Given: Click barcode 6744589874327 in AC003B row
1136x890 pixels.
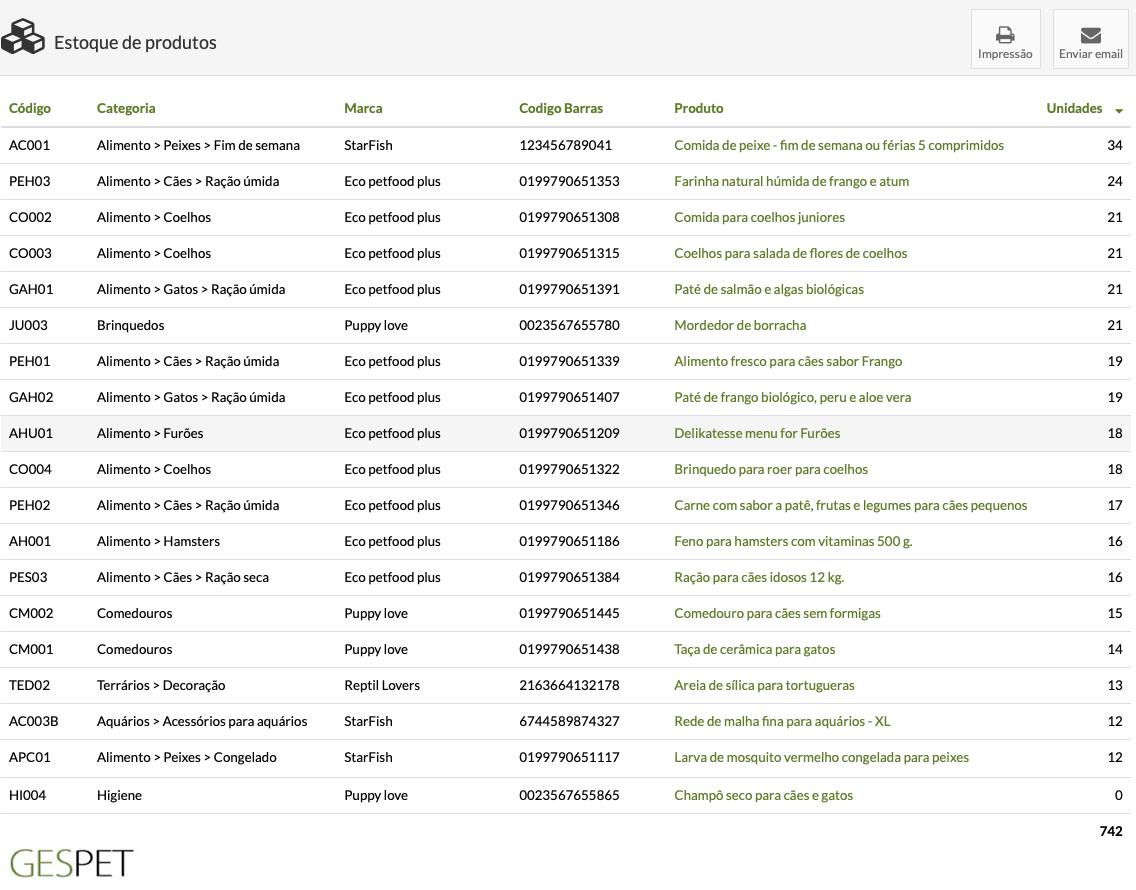Looking at the screenshot, I should [x=569, y=721].
